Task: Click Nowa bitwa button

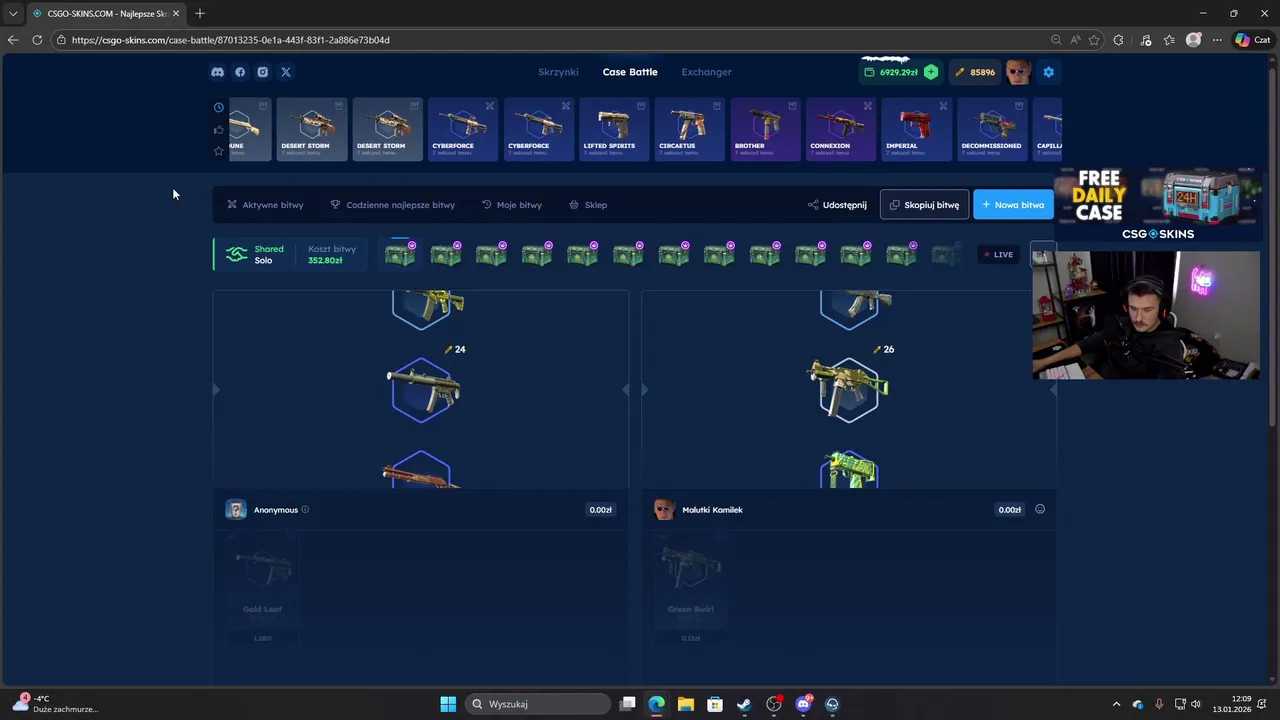Action: (x=1013, y=205)
